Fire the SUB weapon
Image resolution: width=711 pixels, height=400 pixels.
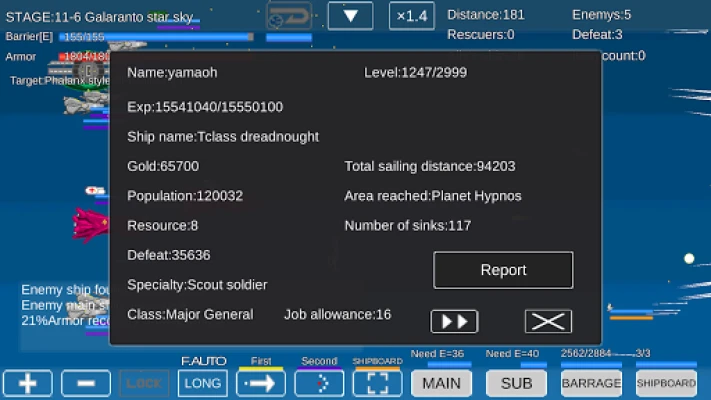point(516,383)
